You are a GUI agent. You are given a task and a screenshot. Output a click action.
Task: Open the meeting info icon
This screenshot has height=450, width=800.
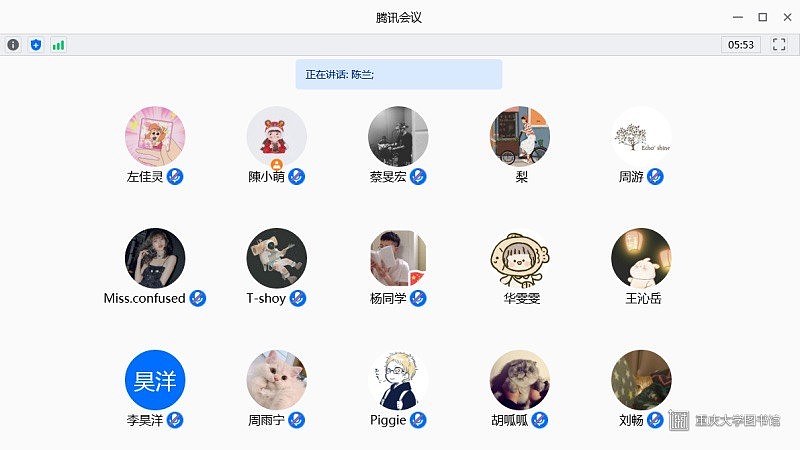click(x=13, y=45)
